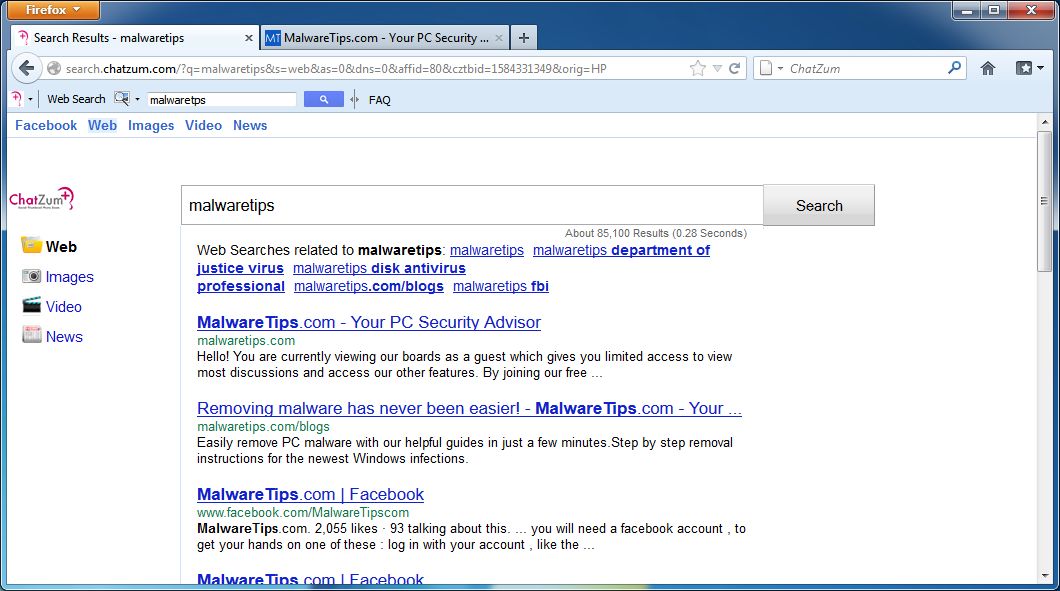Screen dimensions: 1060x591
Task: Open MalwareTips.com - Your PC Security Advisor result
Action: tap(368, 323)
